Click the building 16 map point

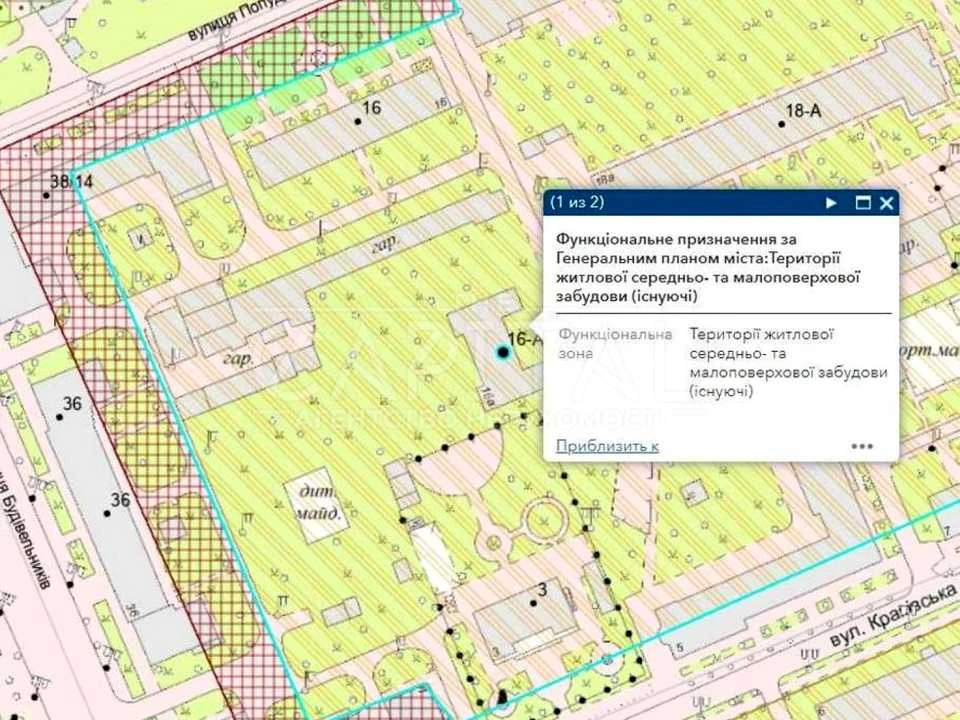358,121
